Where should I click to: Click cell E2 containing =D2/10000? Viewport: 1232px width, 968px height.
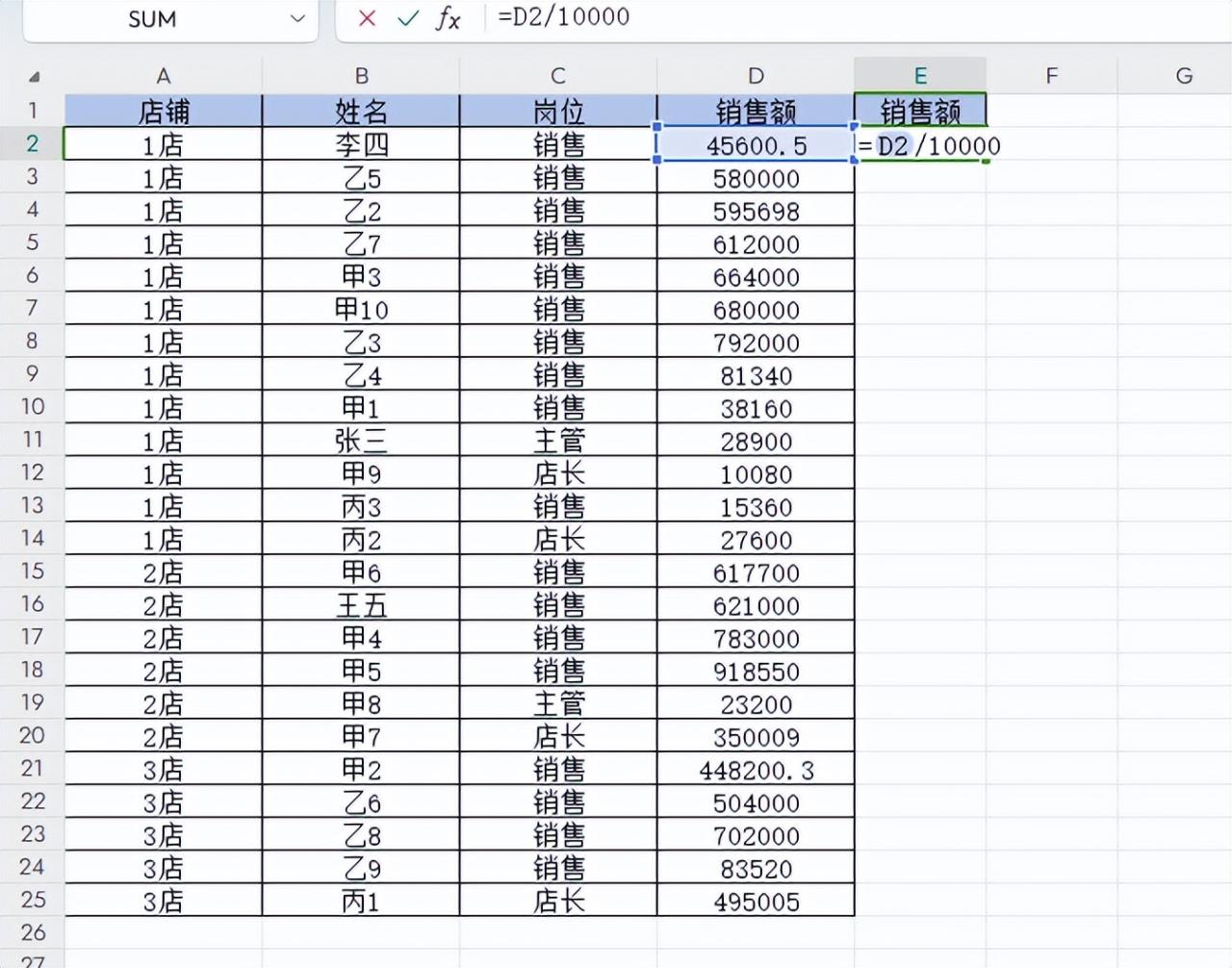pyautogui.click(x=920, y=144)
